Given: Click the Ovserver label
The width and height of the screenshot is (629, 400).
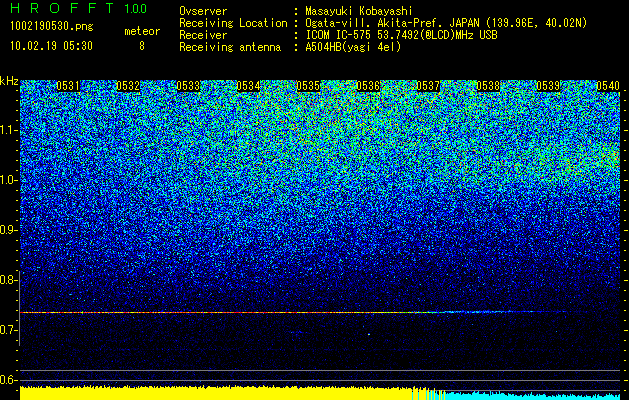Looking at the screenshot, I should point(203,11).
